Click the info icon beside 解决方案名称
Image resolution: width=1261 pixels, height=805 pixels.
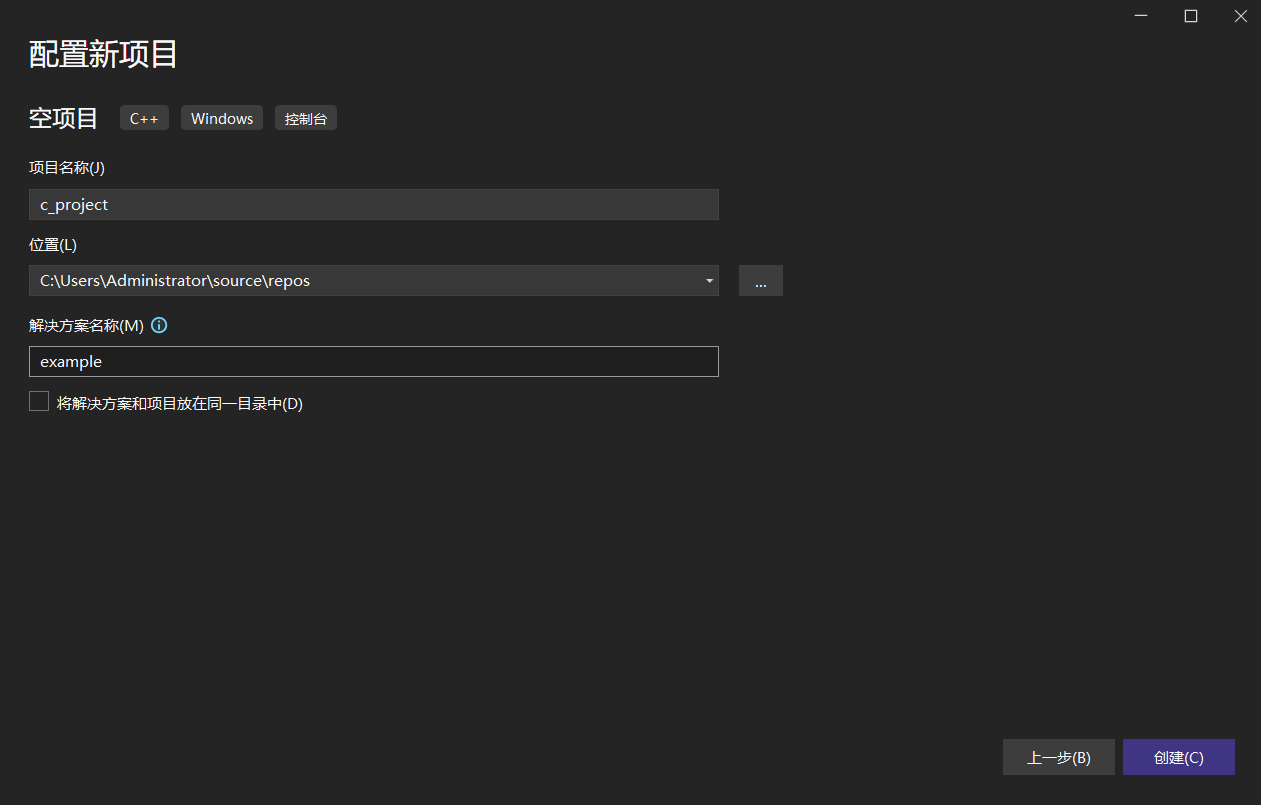(159, 325)
